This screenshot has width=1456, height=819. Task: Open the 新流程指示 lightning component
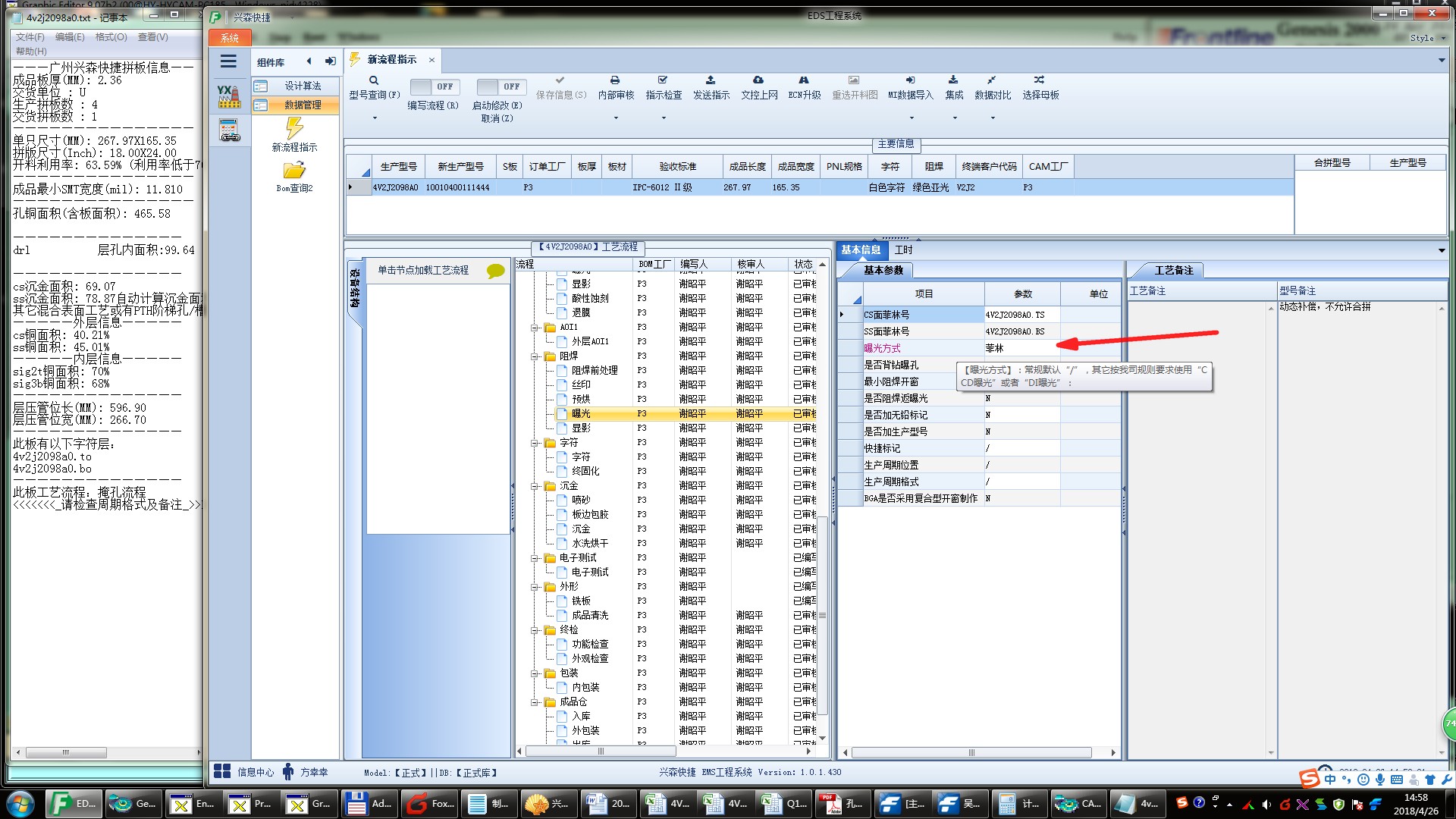click(x=294, y=130)
